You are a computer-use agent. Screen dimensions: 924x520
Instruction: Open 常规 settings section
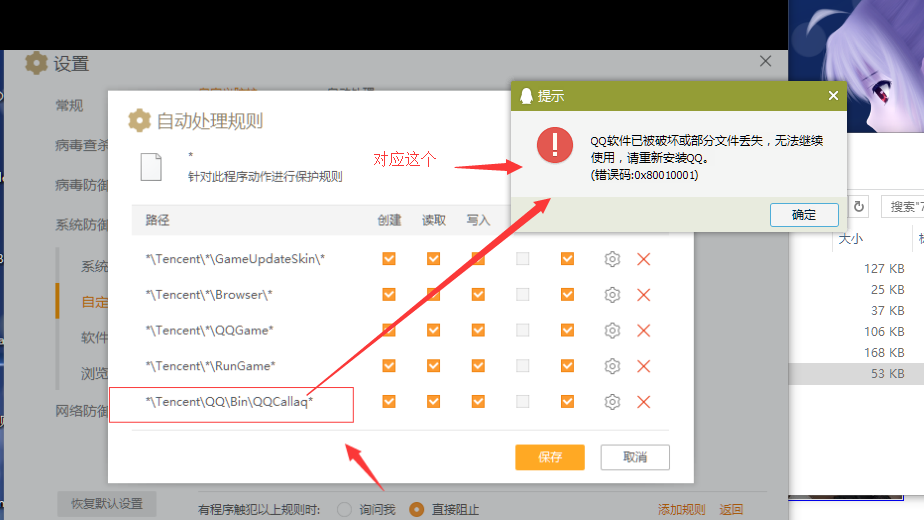(x=69, y=105)
